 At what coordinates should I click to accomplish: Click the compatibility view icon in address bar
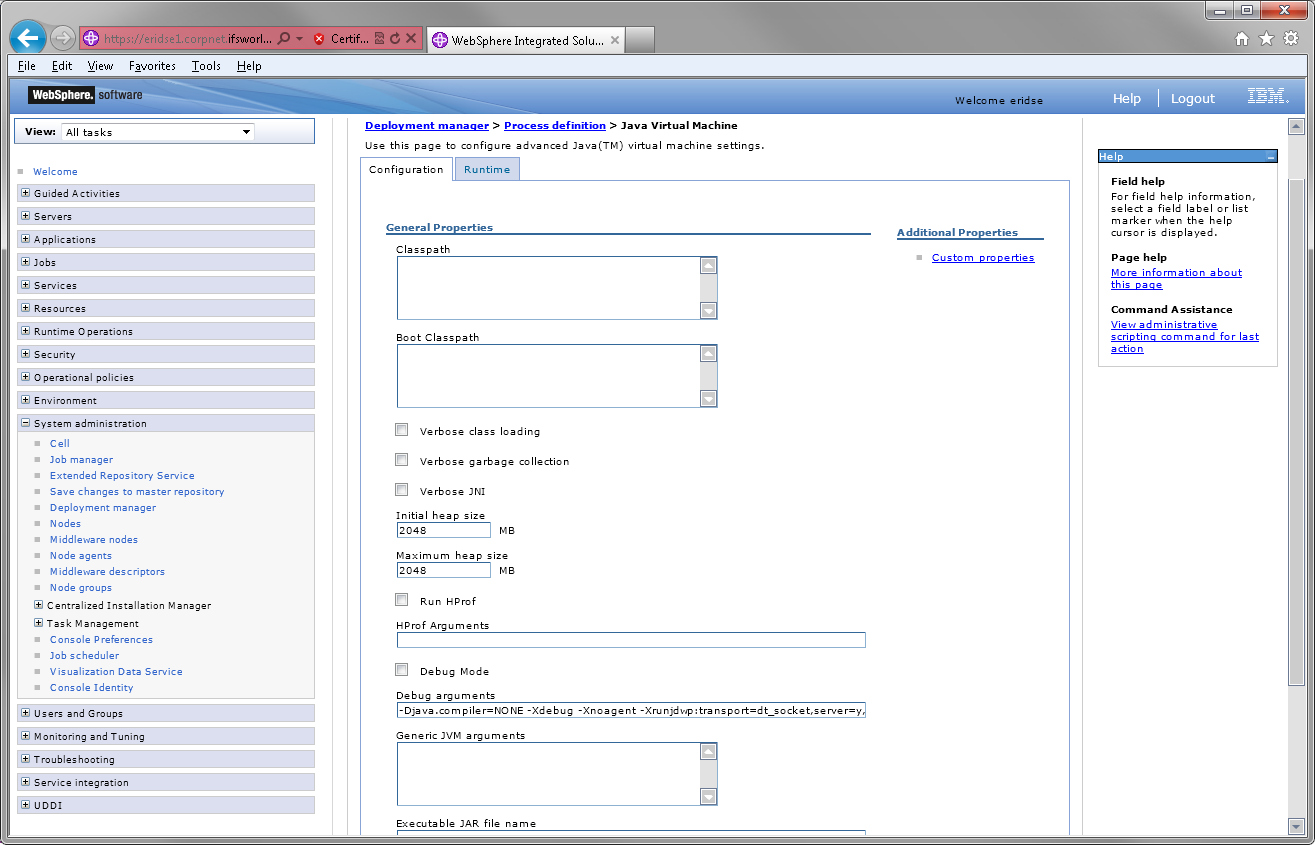point(380,39)
